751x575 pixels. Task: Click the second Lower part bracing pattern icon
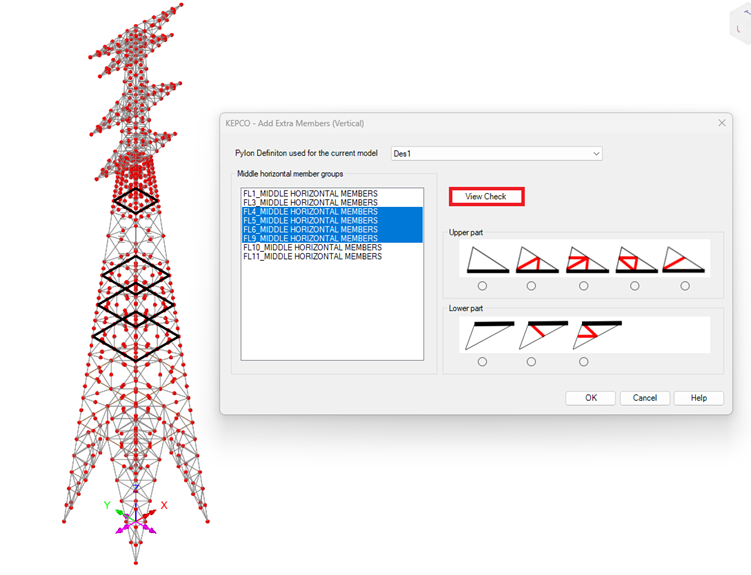541,336
